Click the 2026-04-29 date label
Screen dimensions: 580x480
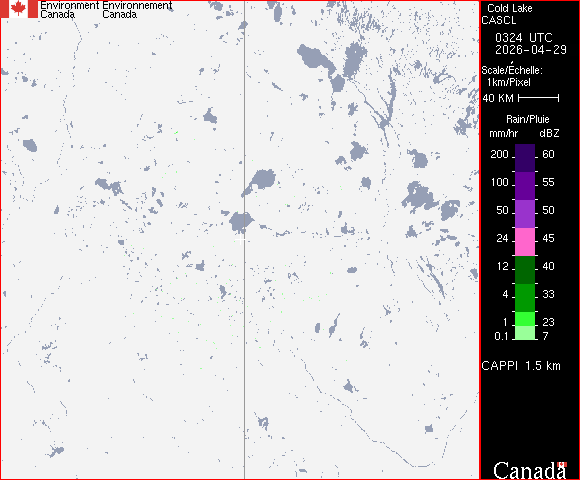click(531, 50)
